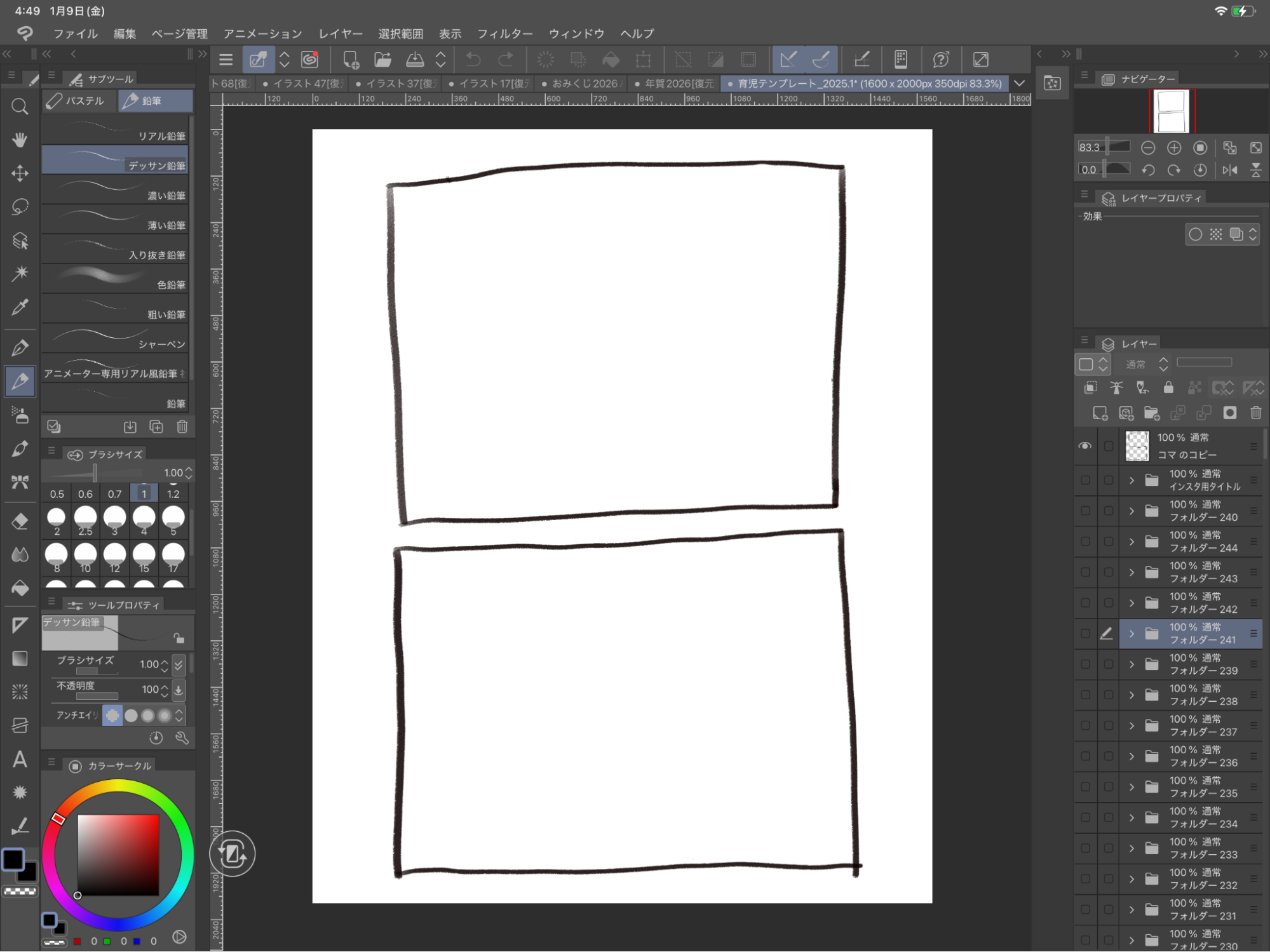
Task: Click the Undo arrow in command bar
Action: pyautogui.click(x=473, y=60)
